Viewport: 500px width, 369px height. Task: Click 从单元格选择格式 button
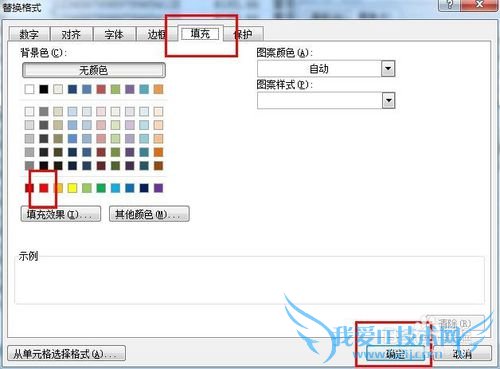[67, 354]
